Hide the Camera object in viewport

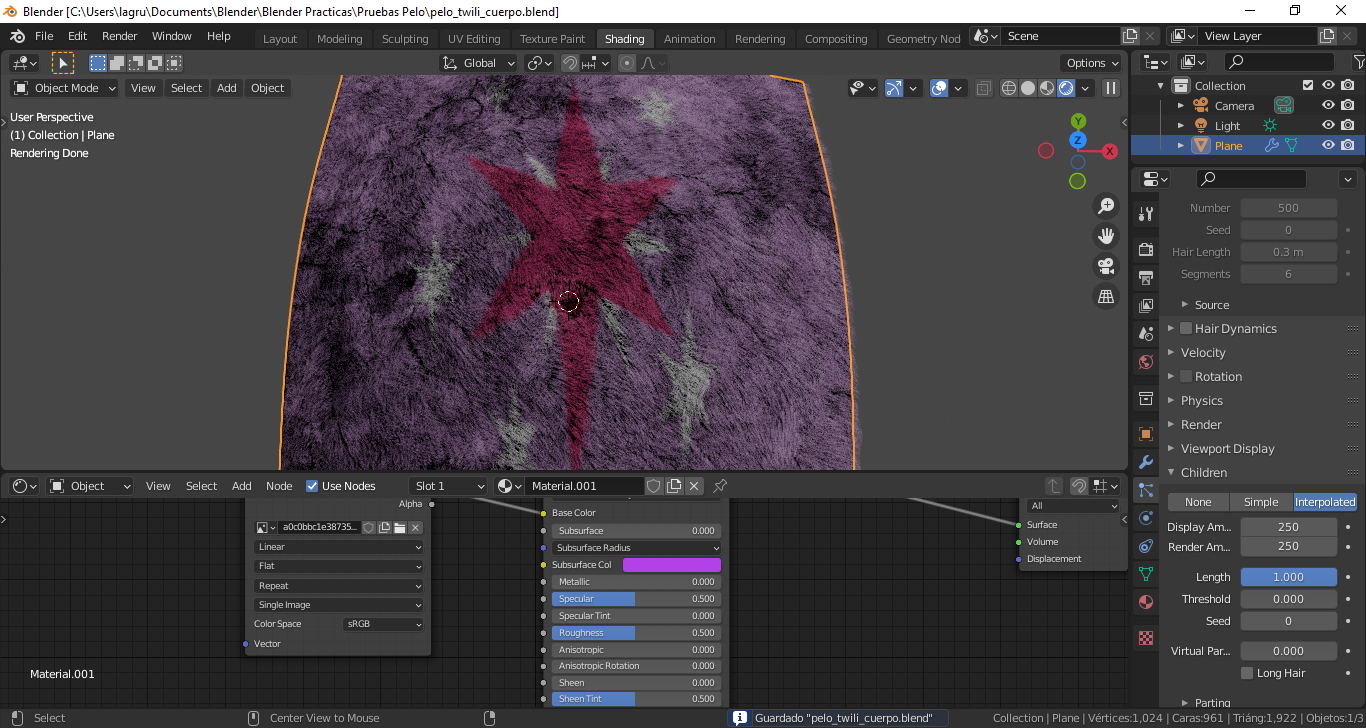coord(1328,105)
